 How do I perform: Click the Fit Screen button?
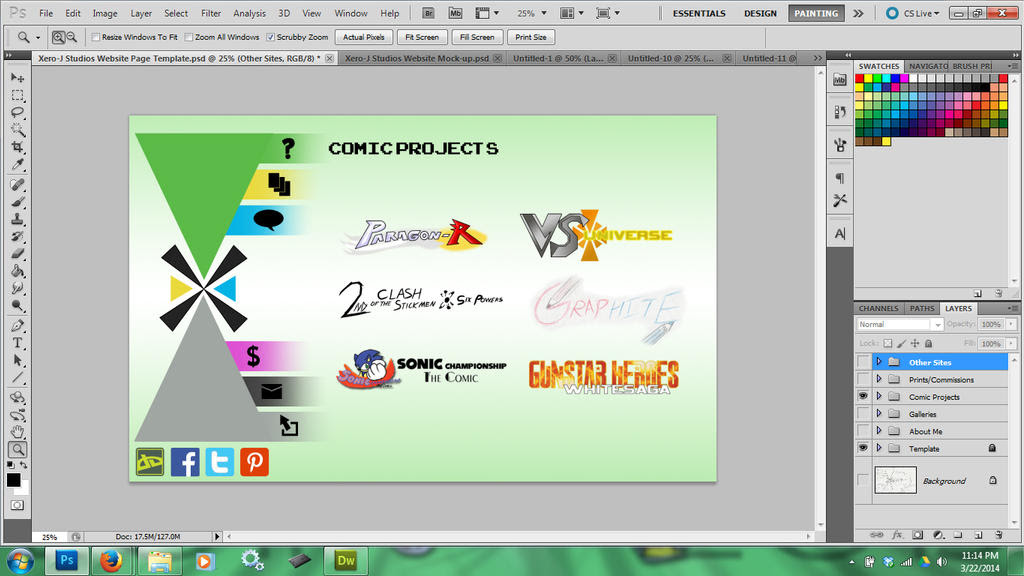point(422,37)
